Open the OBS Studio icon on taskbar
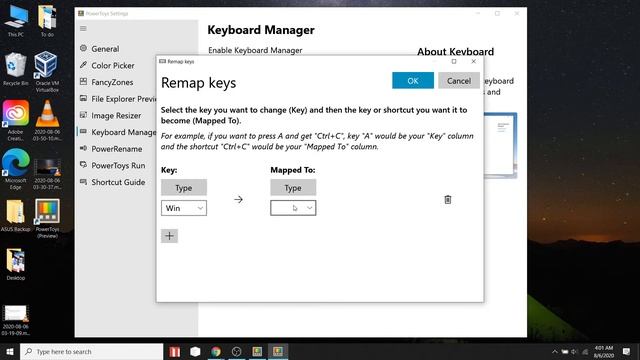 [236, 351]
